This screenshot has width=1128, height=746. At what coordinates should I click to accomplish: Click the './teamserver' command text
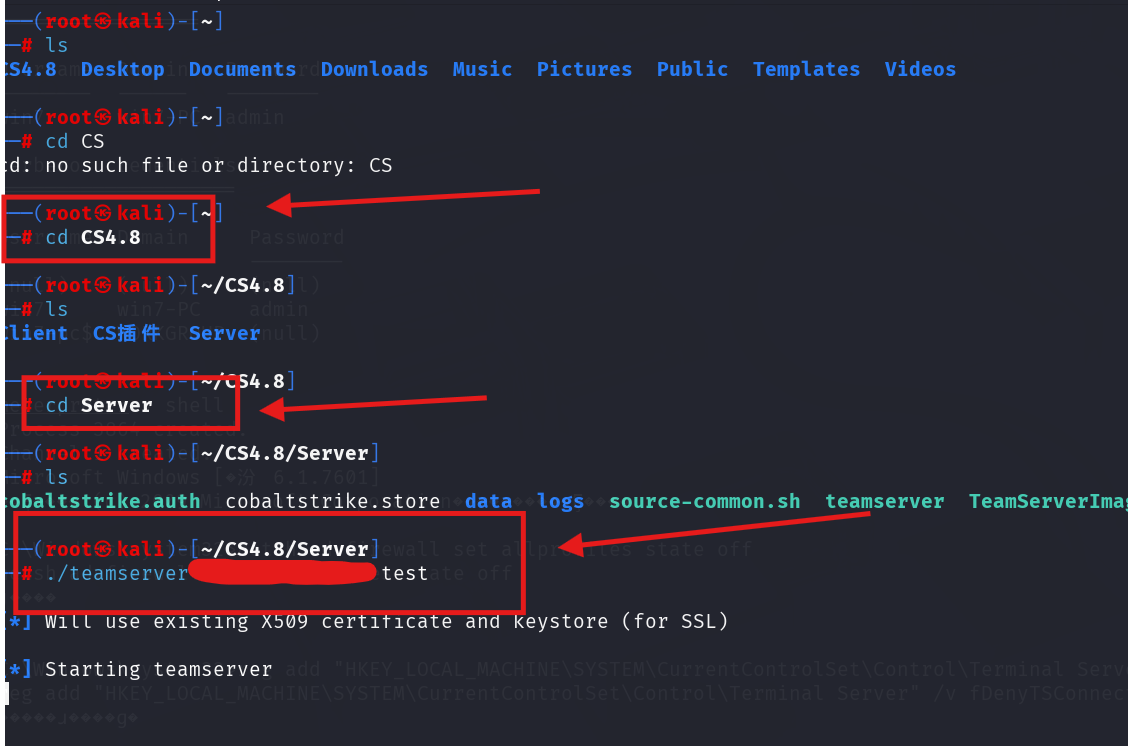click(x=117, y=573)
